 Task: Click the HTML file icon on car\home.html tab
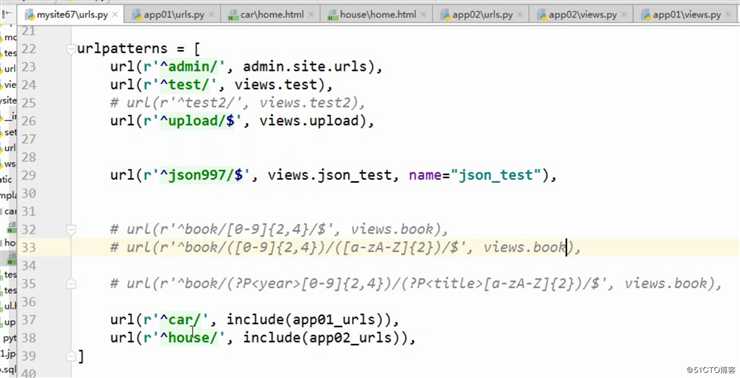(233, 15)
